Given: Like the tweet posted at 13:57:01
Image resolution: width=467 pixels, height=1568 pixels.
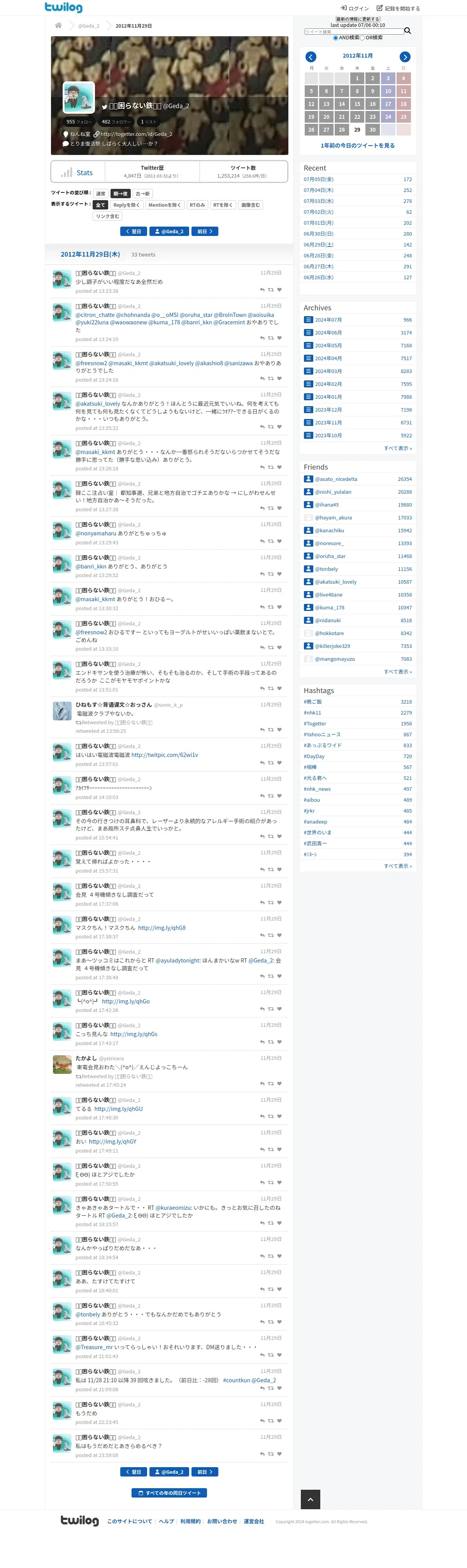Looking at the screenshot, I should pos(279,763).
